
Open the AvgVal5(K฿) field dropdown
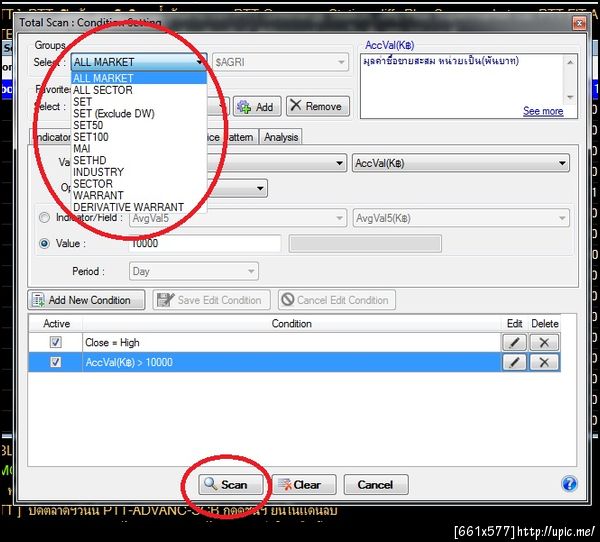coord(461,218)
